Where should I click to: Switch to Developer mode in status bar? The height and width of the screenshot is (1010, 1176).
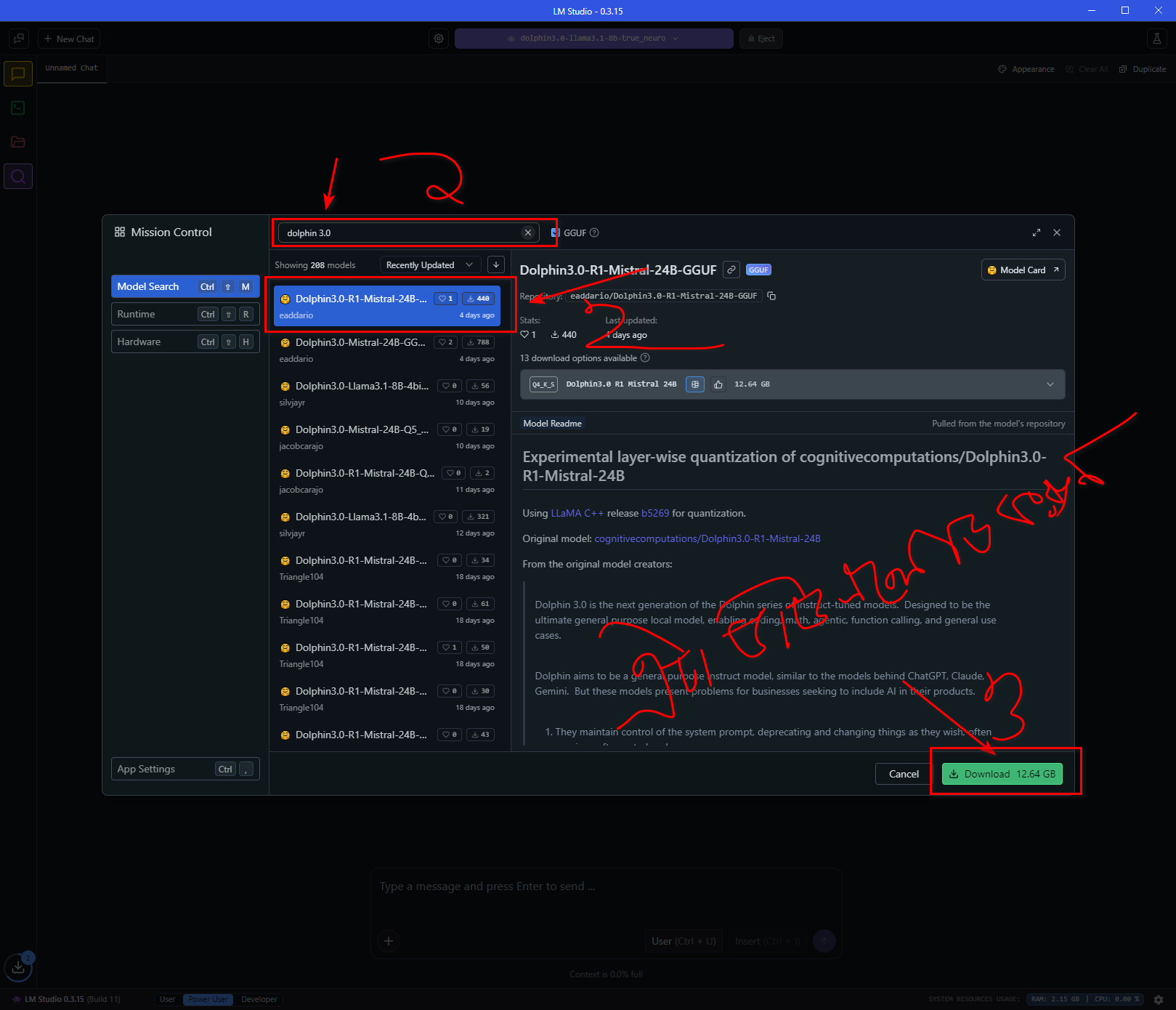(259, 999)
